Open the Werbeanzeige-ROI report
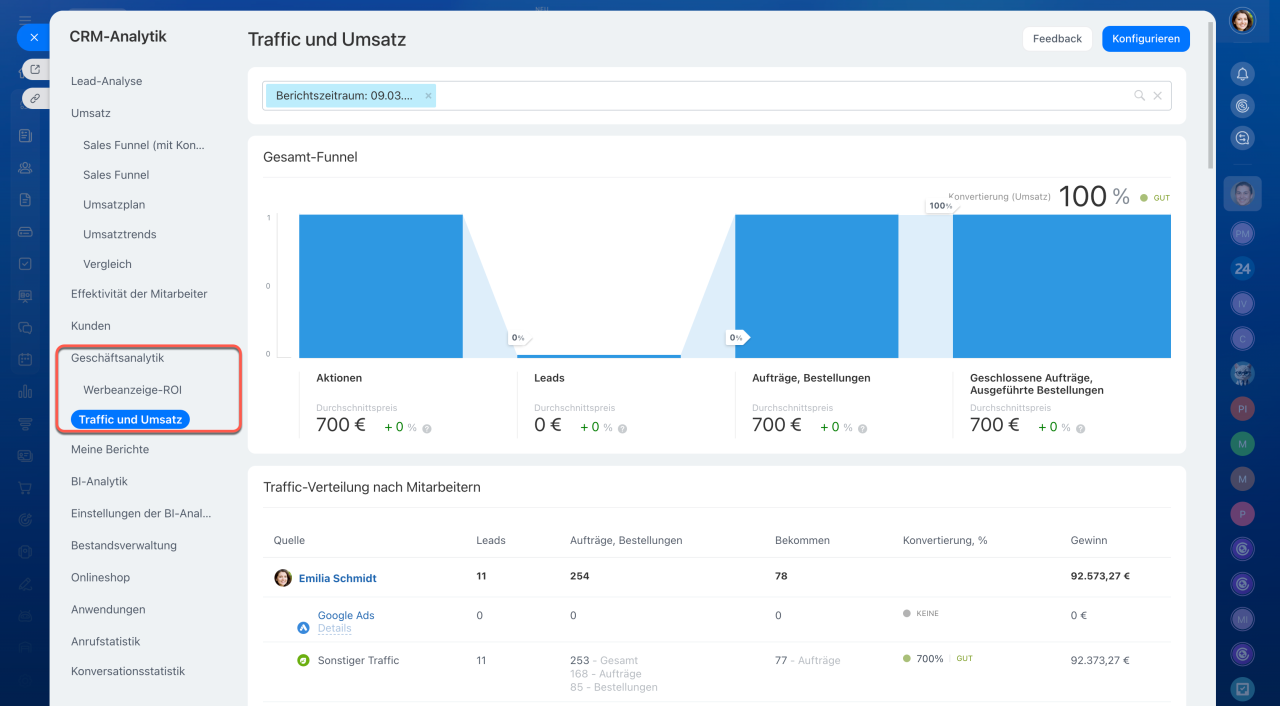 click(x=132, y=389)
